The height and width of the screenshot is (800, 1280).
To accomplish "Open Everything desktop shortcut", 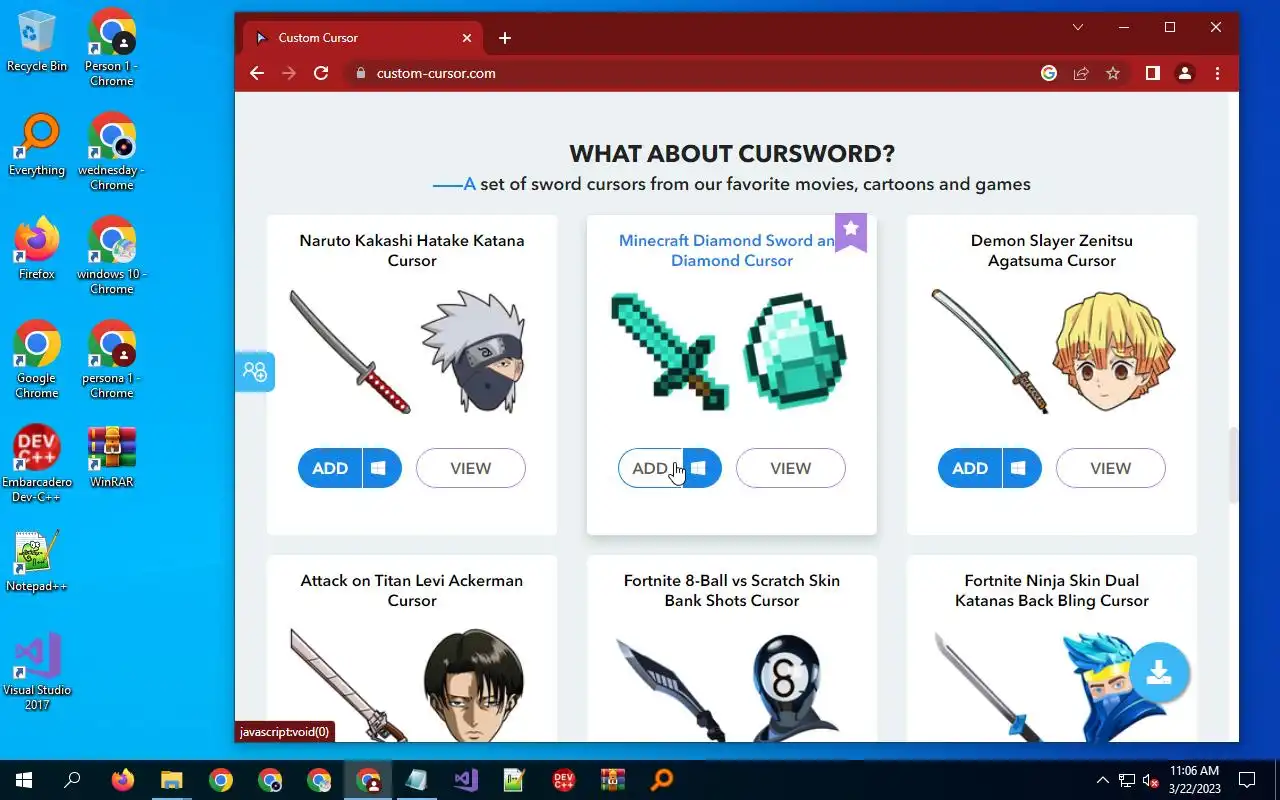I will pyautogui.click(x=37, y=145).
